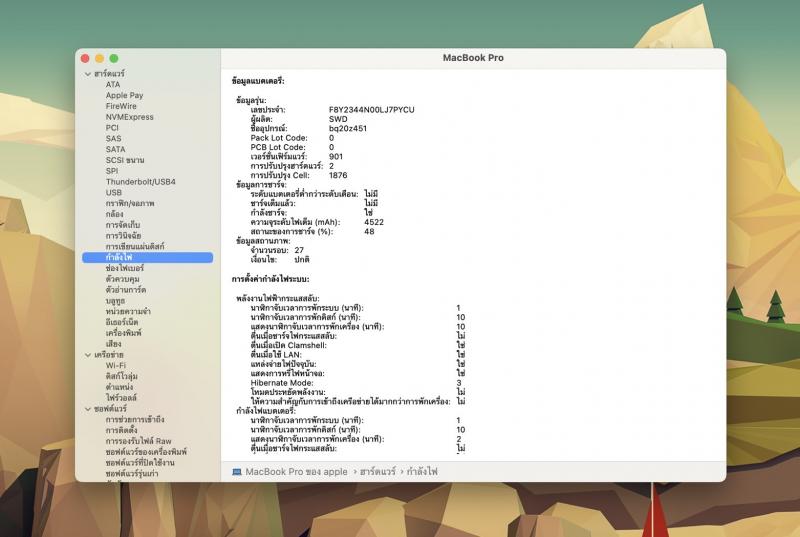800x537 pixels.
Task: Select ซอฟต์แวร์รุ่นเก่า in the sidebar
Action: [132, 474]
